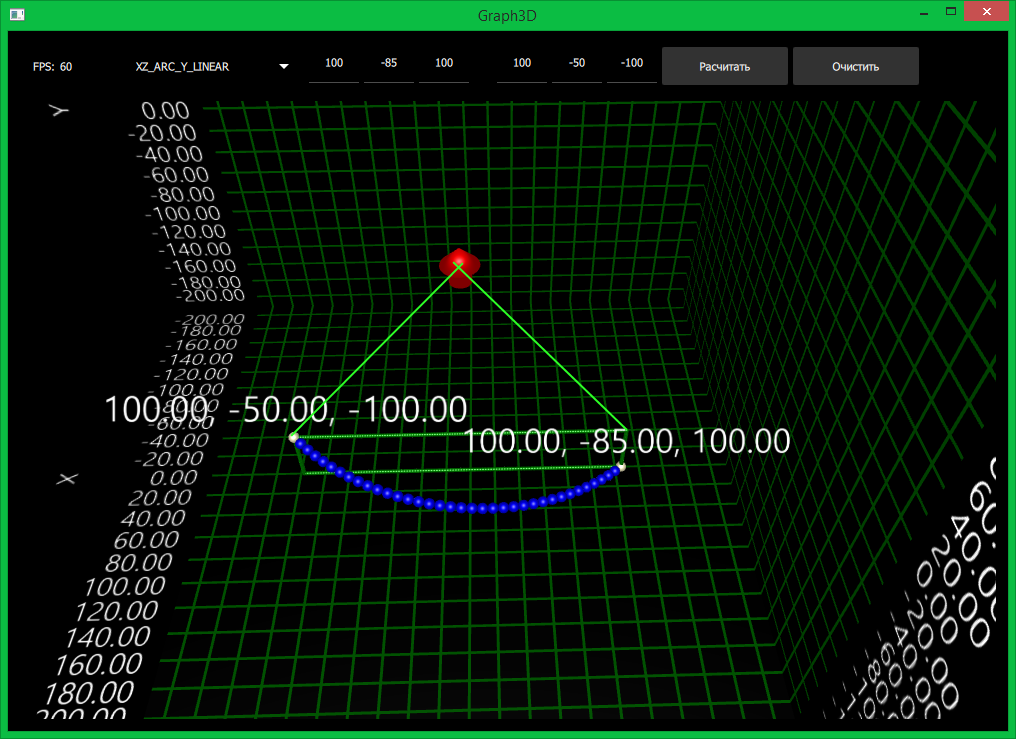Image resolution: width=1016 pixels, height=739 pixels.
Task: Close the Graph3D window
Action: [x=986, y=11]
